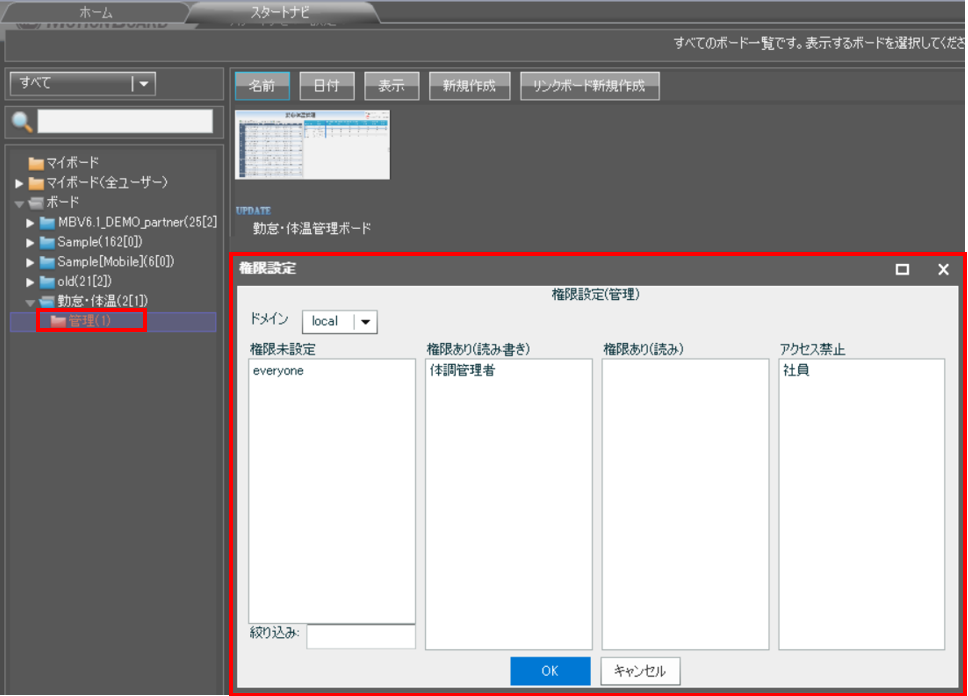968x696 pixels.
Task: Switch to the ホーム tab
Action: pyautogui.click(x=95, y=11)
